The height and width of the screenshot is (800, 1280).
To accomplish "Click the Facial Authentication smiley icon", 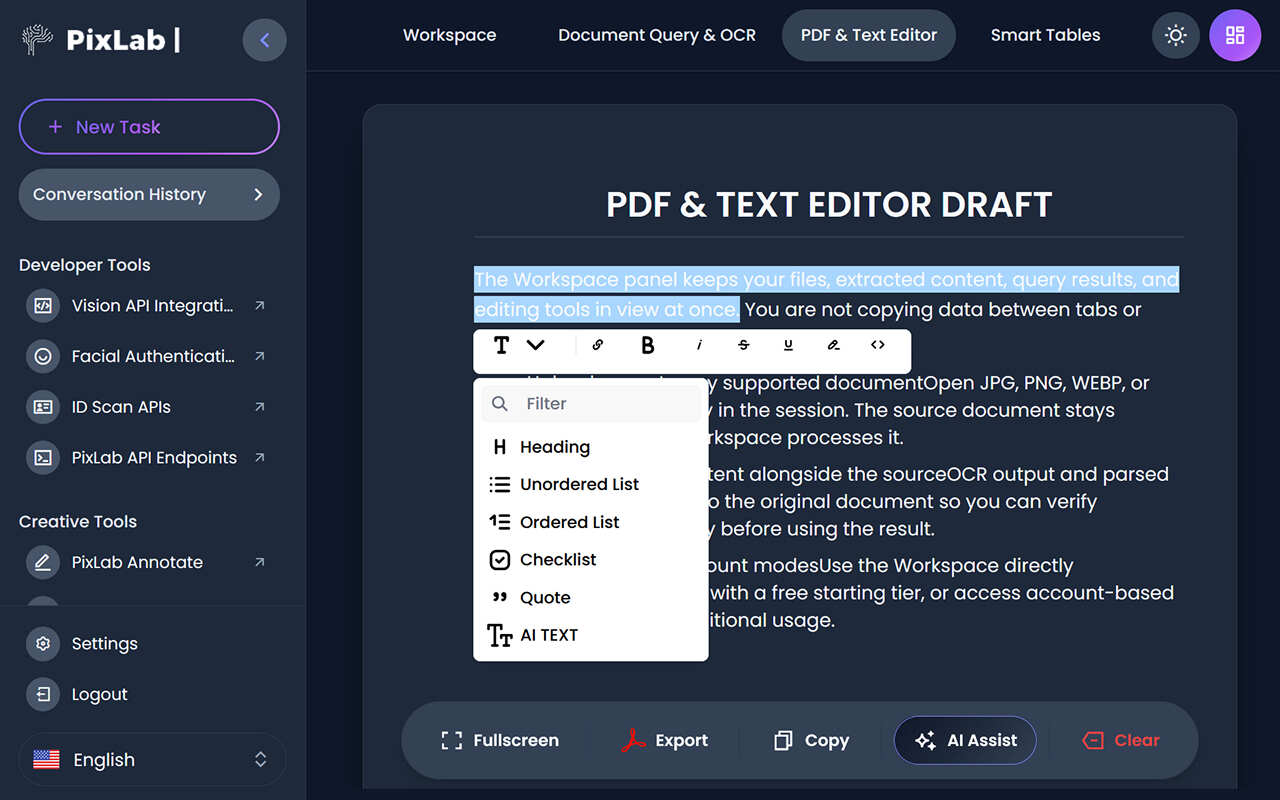I will point(43,356).
